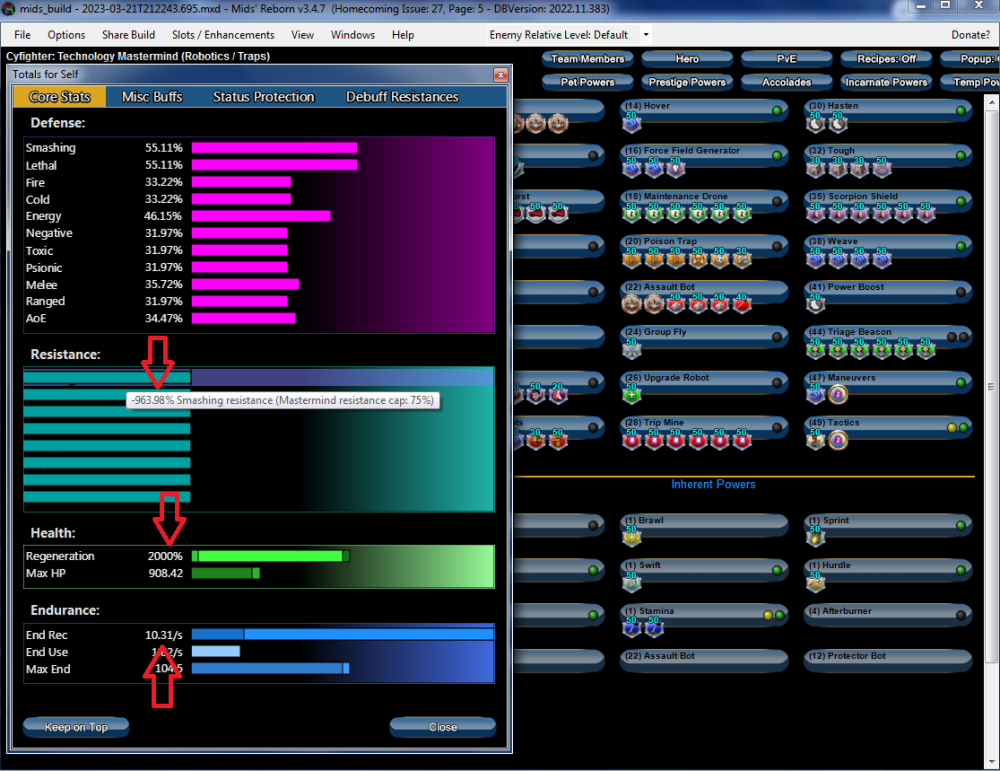Screen dimensions: 1000x771
Task: Toggle the Maintenance Drone power indicator
Action: [x=777, y=200]
